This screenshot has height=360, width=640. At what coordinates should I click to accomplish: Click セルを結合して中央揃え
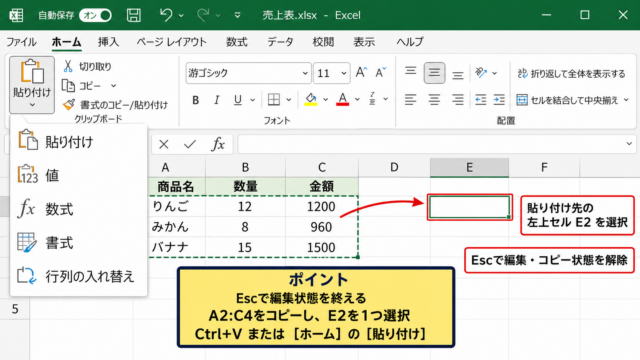point(567,100)
